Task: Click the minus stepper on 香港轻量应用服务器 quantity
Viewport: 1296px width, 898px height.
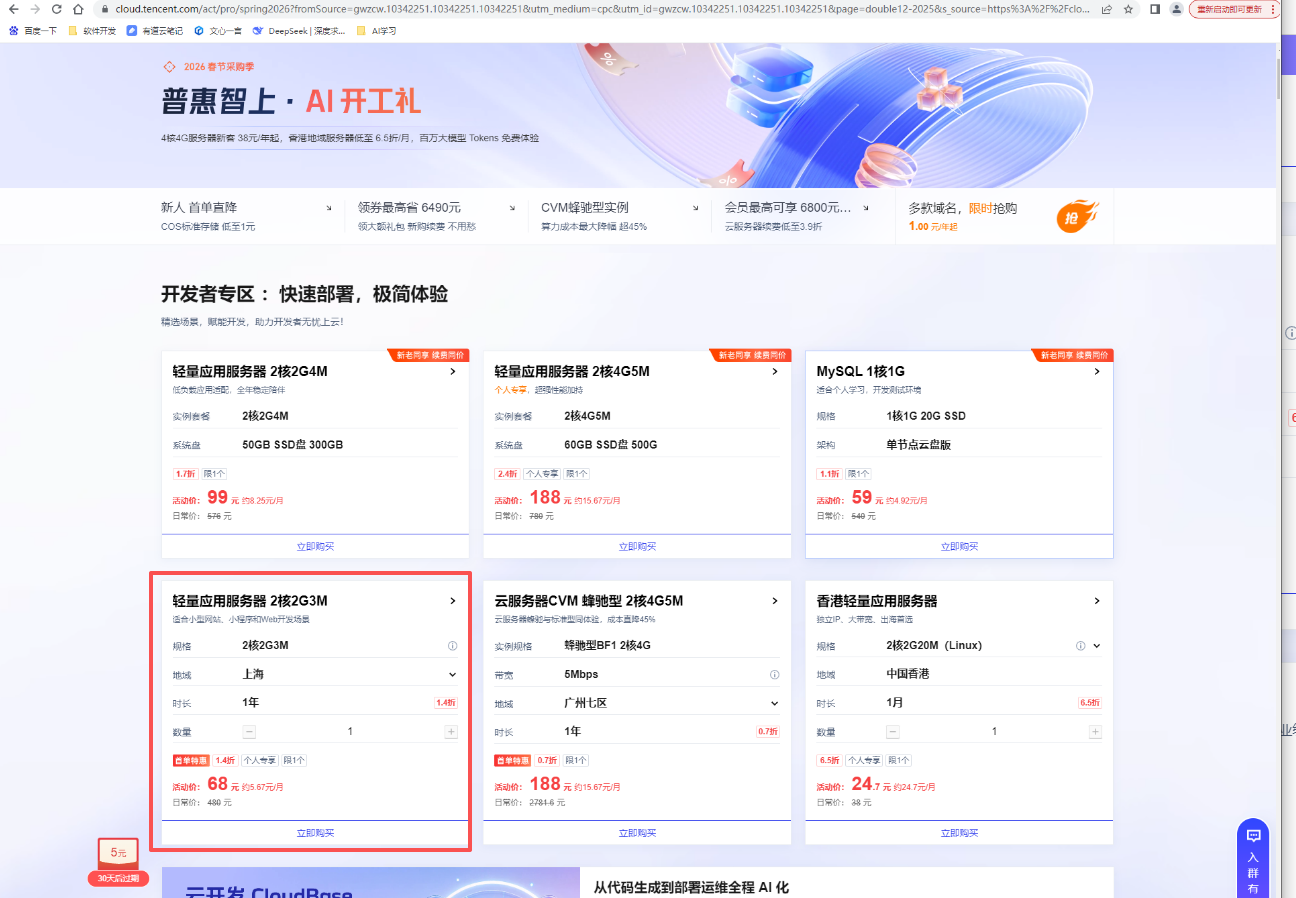Action: pos(892,731)
